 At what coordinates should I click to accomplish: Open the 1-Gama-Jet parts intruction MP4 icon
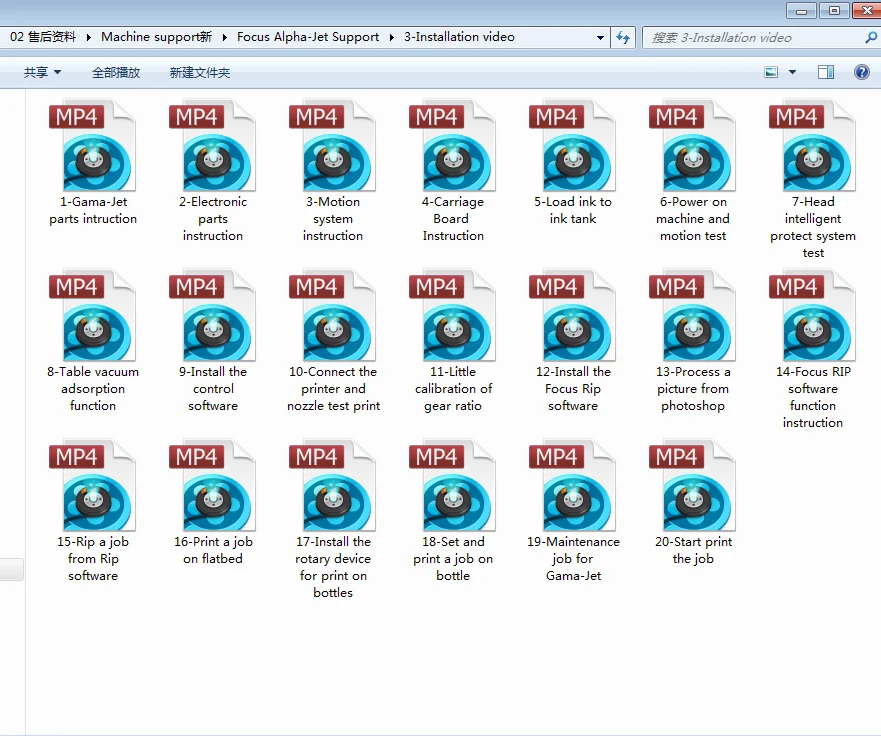click(93, 146)
